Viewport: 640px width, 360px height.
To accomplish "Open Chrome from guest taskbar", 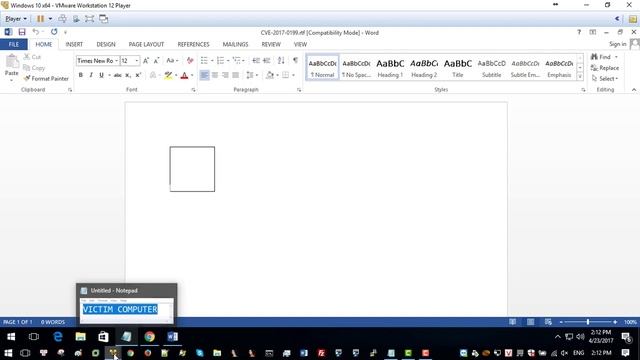I will 149,336.
